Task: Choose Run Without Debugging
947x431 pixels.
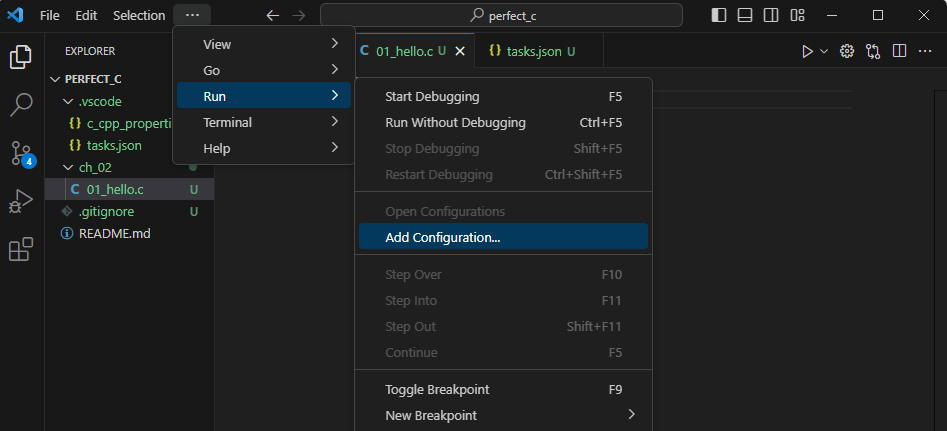Action: (503, 123)
